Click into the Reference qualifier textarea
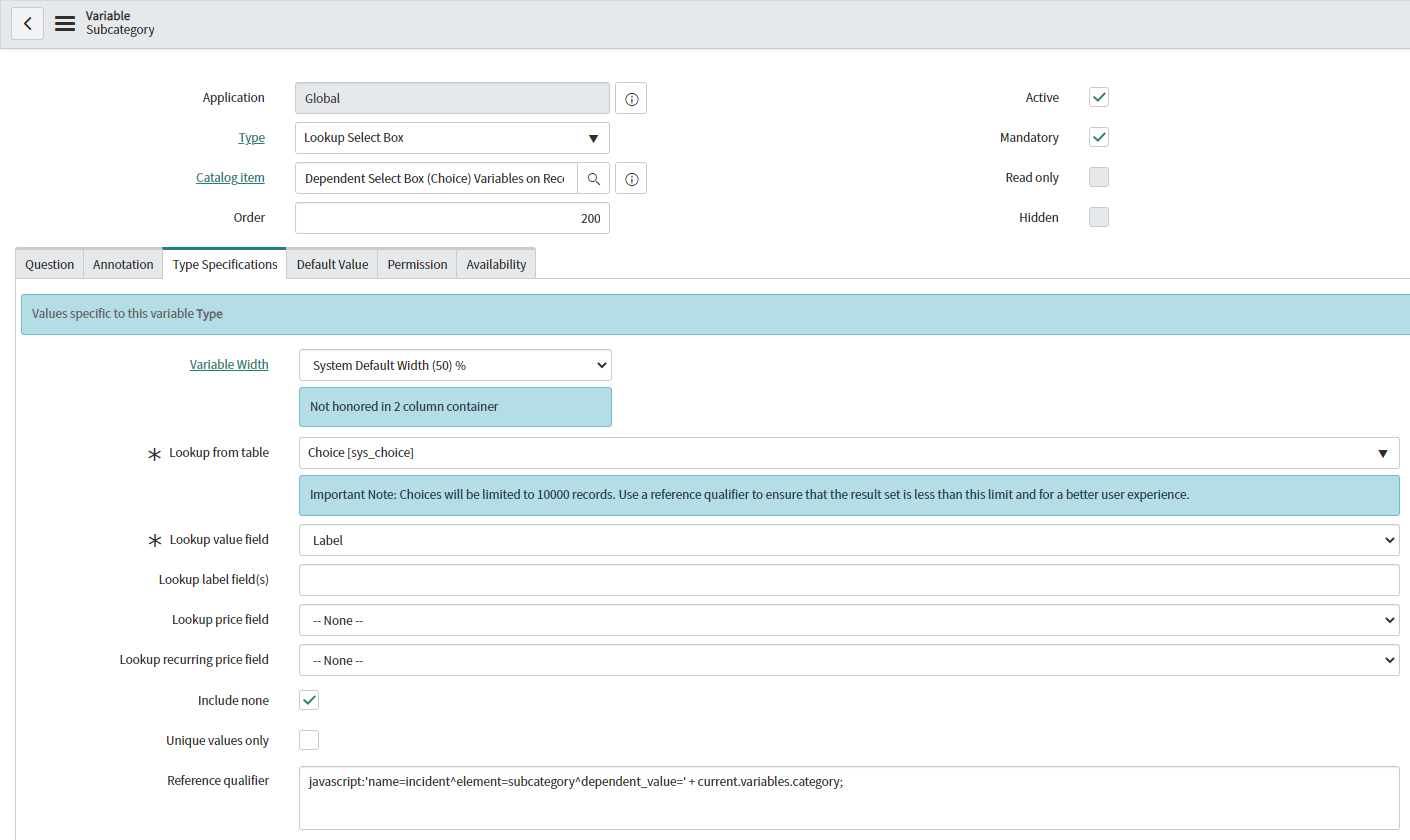The width and height of the screenshot is (1410, 840). (x=849, y=797)
